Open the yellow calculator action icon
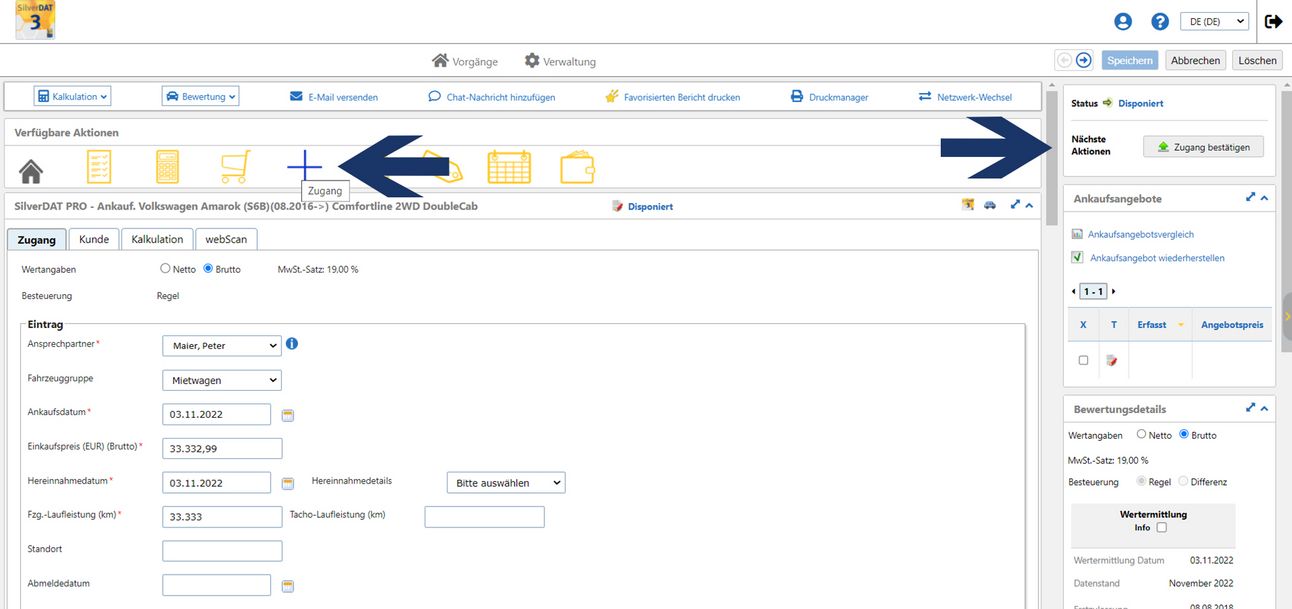Viewport: 1292px width, 609px height. tap(167, 166)
